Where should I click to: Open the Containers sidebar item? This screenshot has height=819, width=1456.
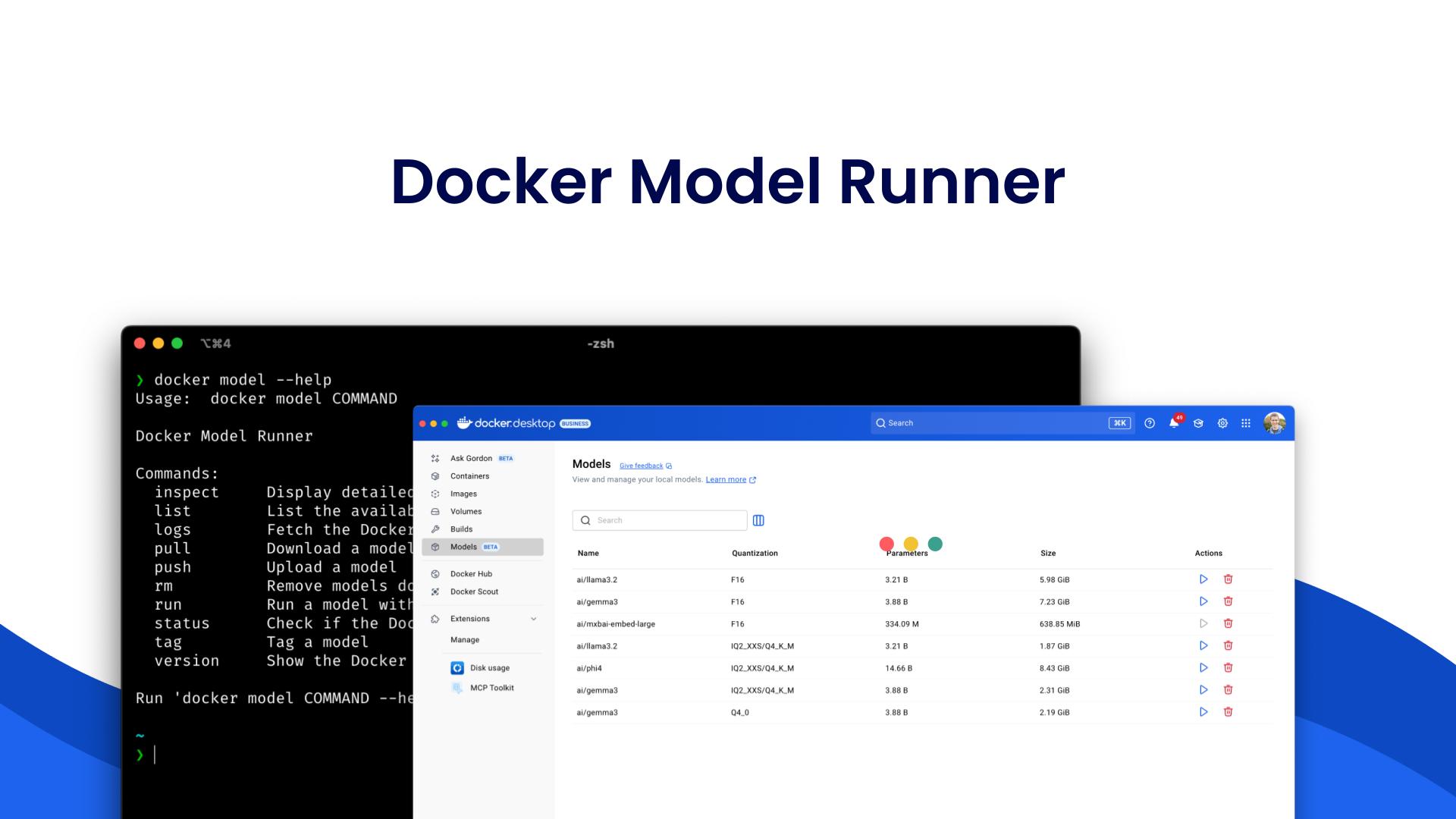tap(469, 476)
